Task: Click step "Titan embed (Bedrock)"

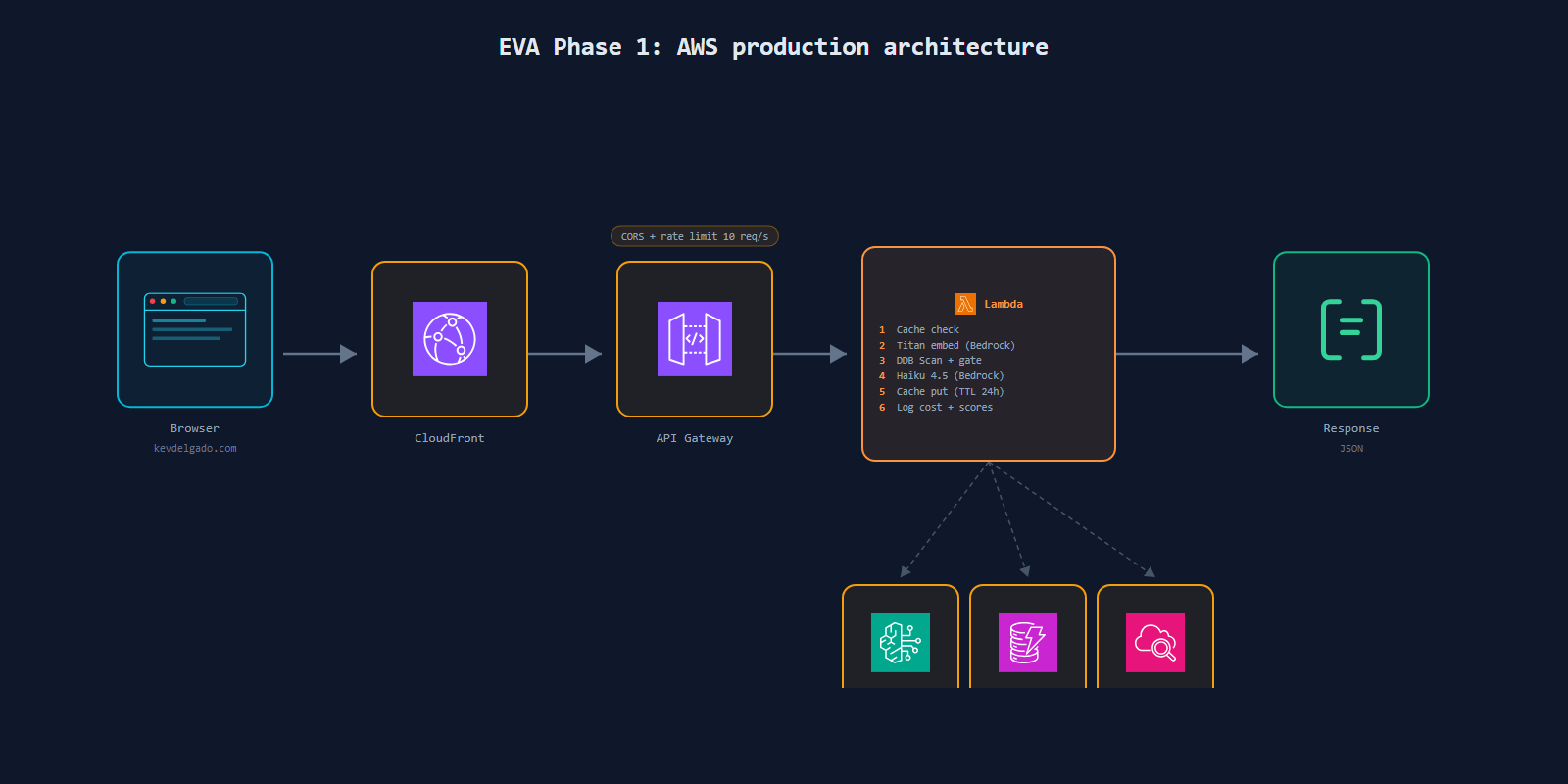Action: click(955, 346)
